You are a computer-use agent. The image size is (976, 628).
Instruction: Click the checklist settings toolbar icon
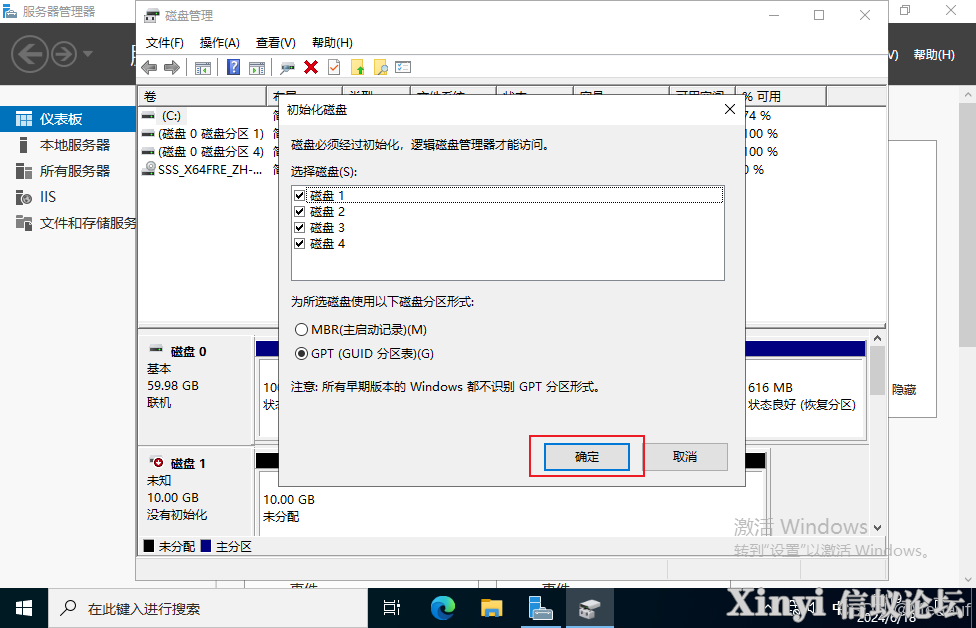(x=403, y=67)
